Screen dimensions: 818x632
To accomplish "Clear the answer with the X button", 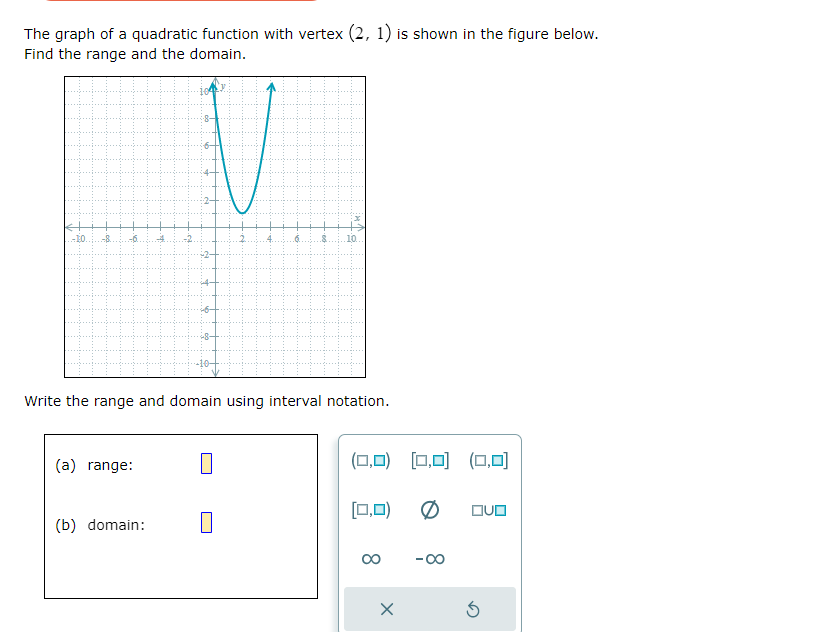I will 386,608.
